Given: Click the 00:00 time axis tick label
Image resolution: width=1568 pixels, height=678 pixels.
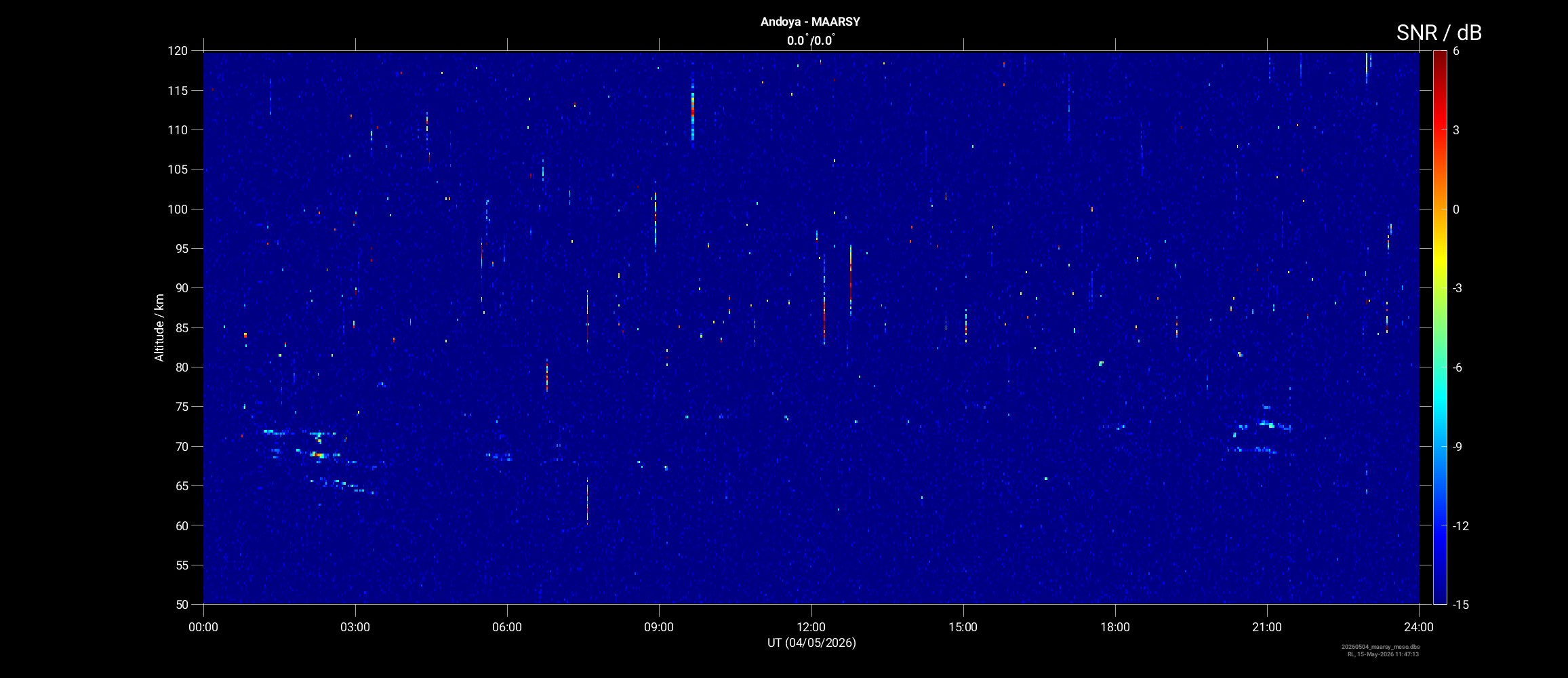Looking at the screenshot, I should 203,627.
